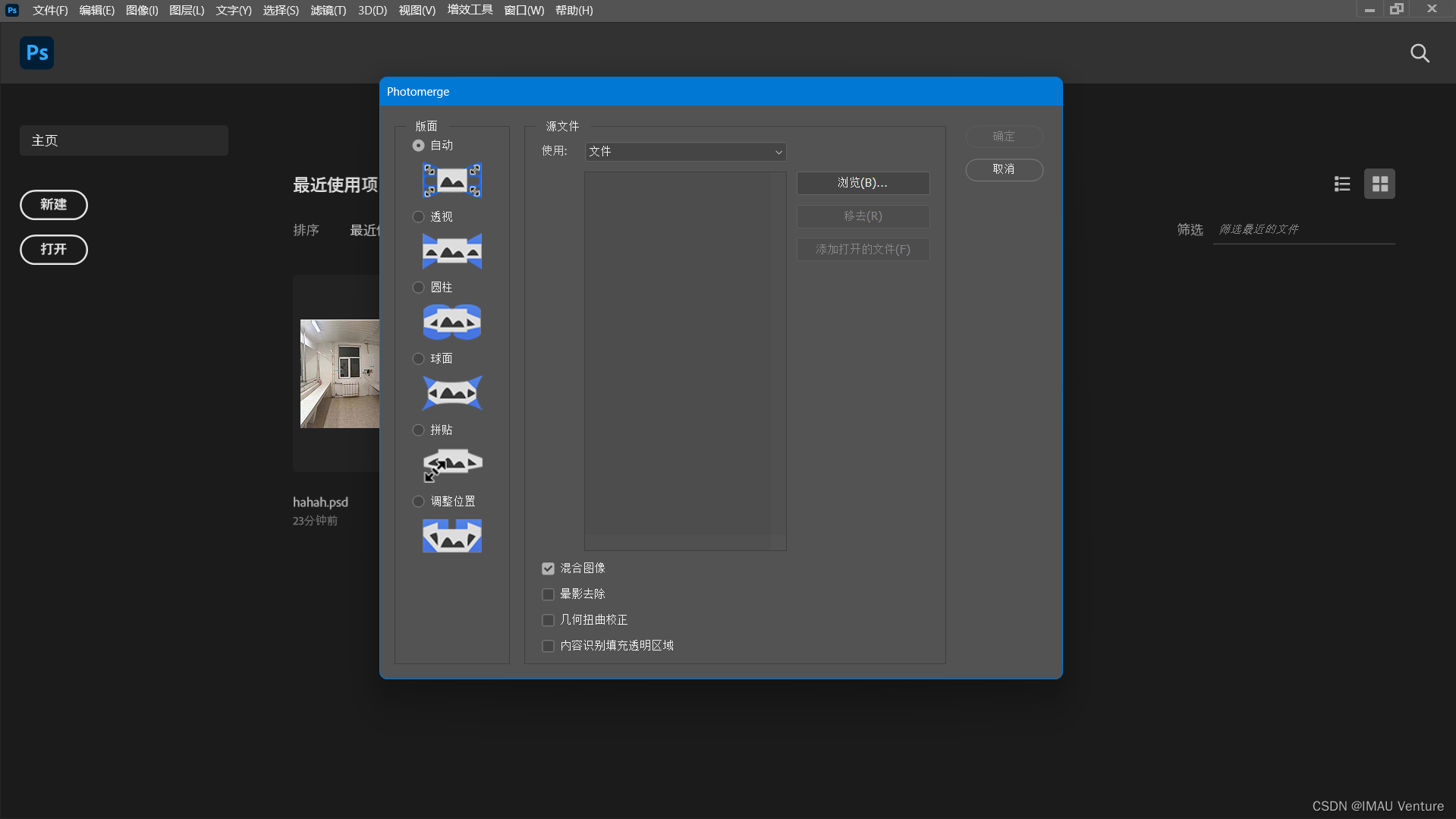Click the Spherical layout preview icon
Viewport: 1456px width, 819px height.
click(x=452, y=393)
